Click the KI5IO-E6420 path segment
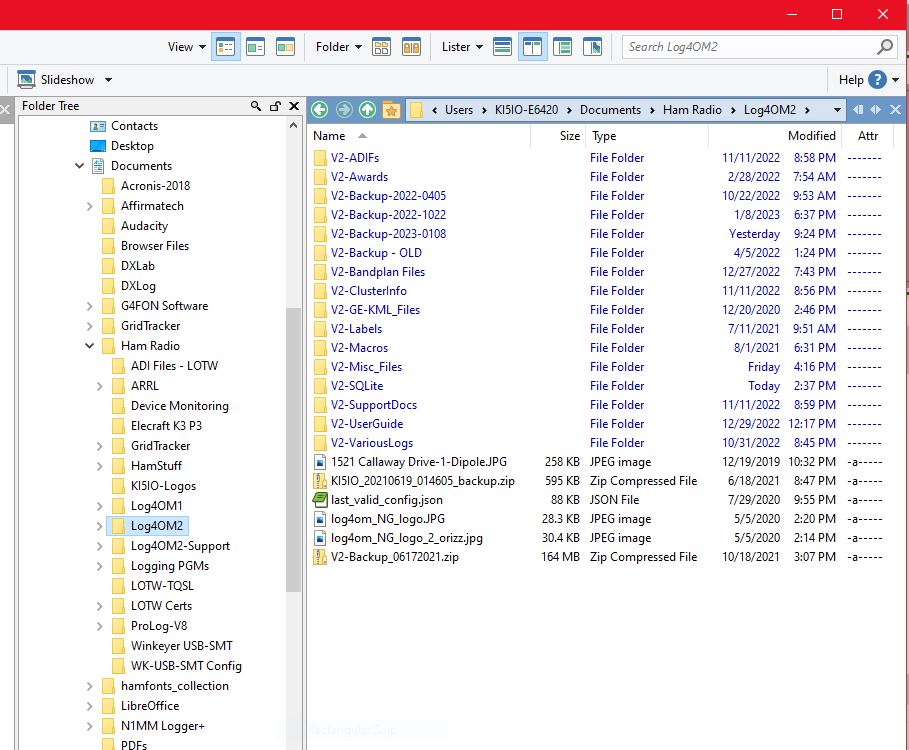909x750 pixels. pos(526,110)
